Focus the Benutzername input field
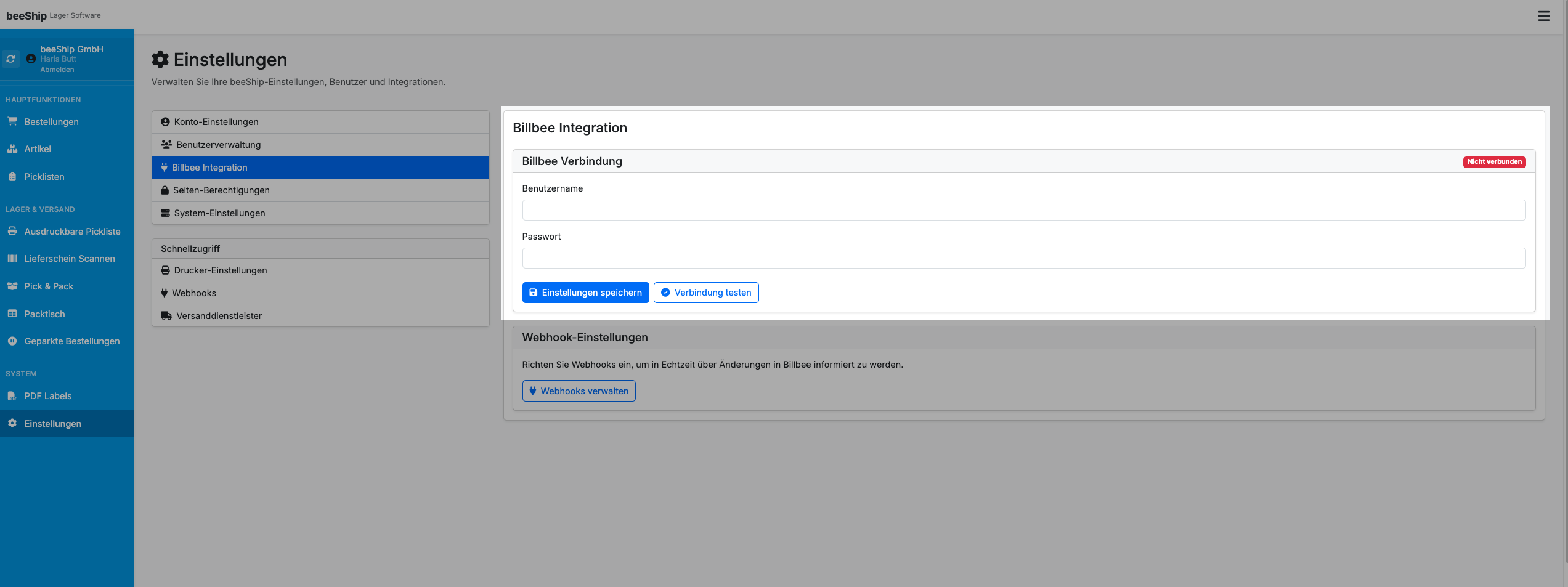Image resolution: width=1568 pixels, height=587 pixels. 1023,210
